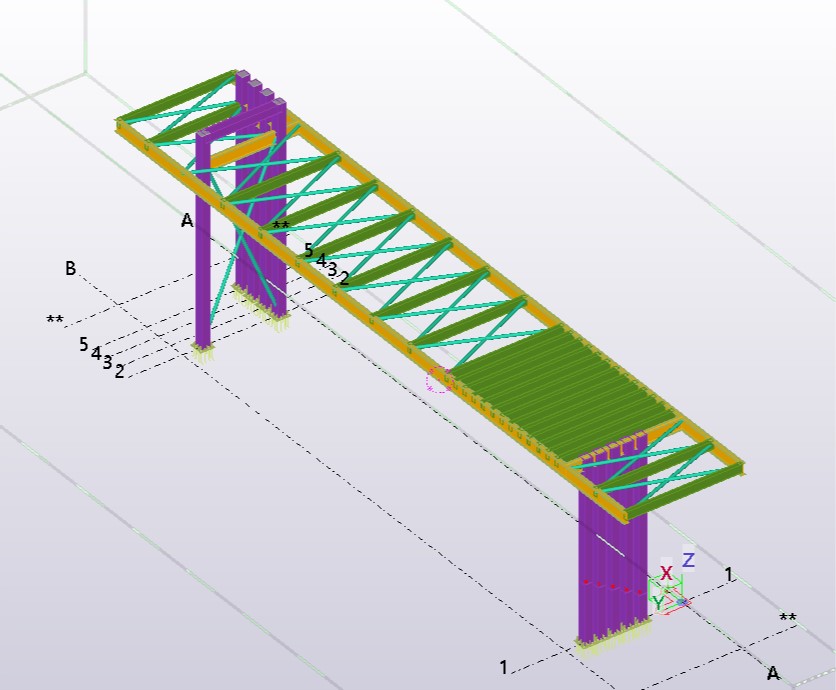Click the ** grid label beneath grid label B
Screen dimensions: 836x690
click(x=55, y=321)
